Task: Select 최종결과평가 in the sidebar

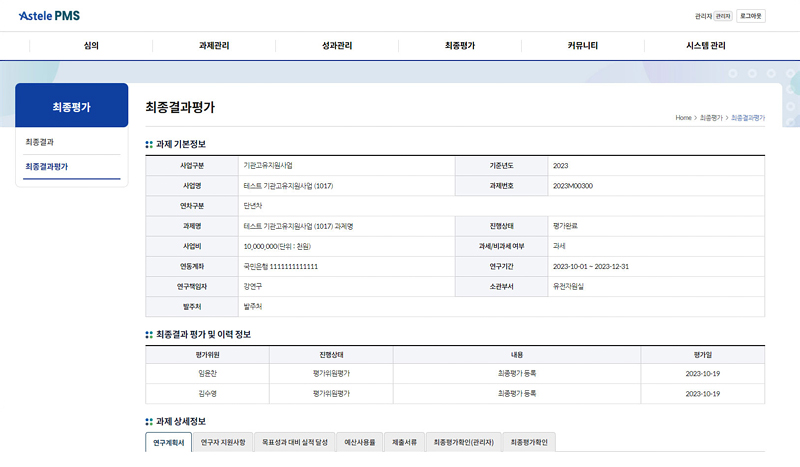Action: point(47,166)
